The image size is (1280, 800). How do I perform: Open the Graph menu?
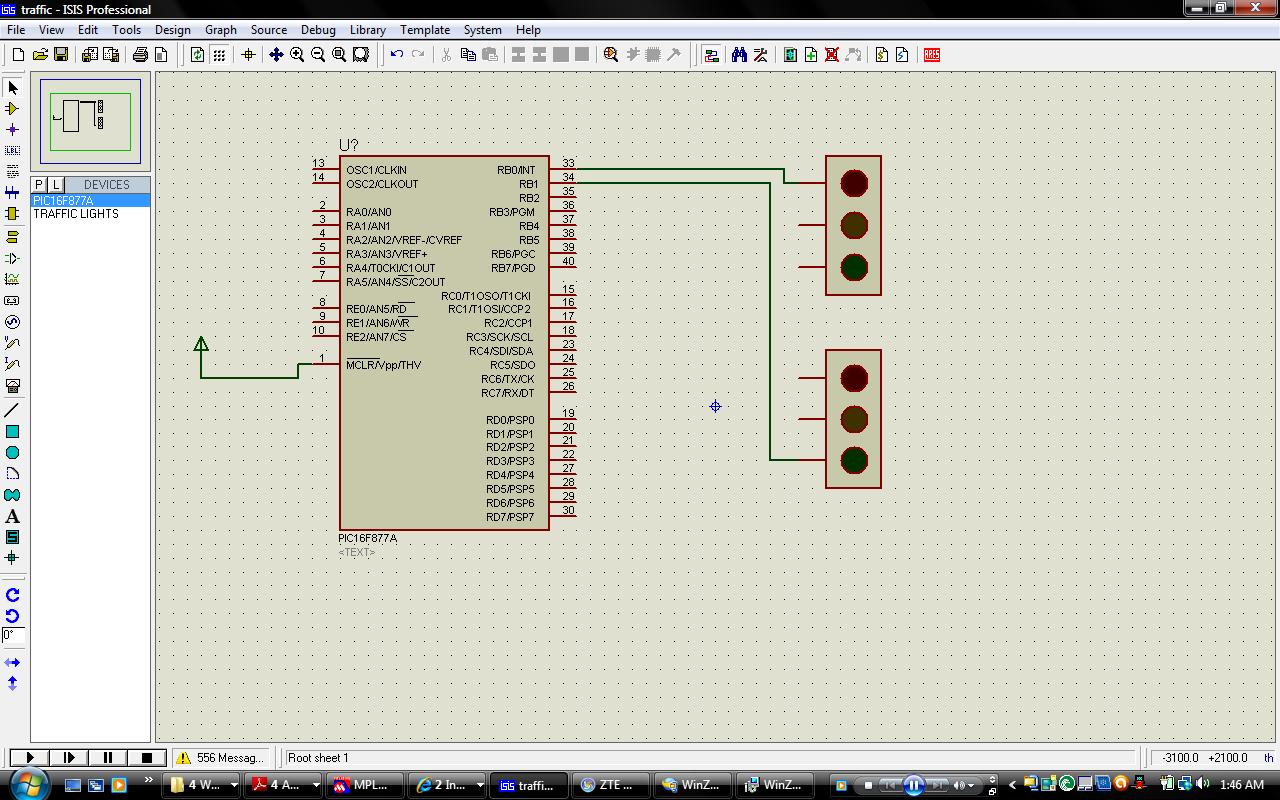[x=221, y=30]
